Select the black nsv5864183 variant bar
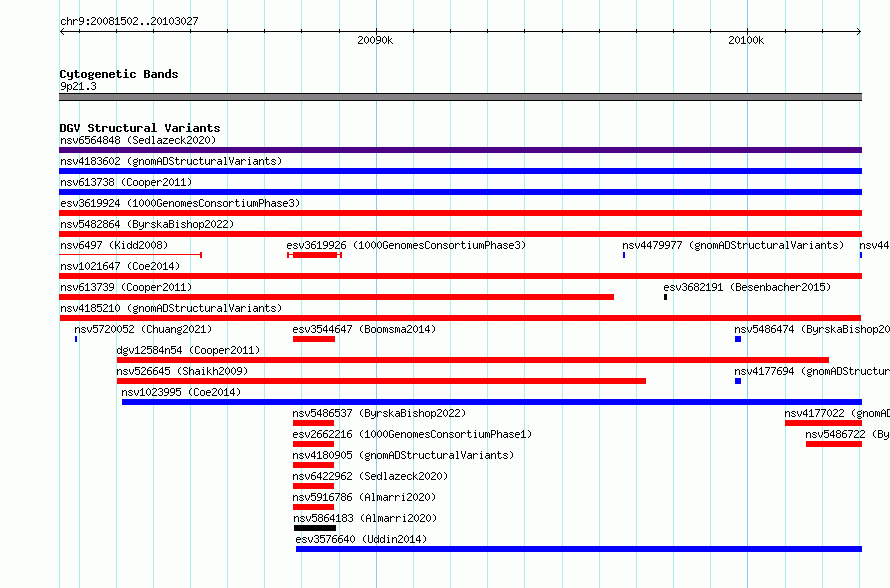The image size is (890, 588). tap(315, 528)
